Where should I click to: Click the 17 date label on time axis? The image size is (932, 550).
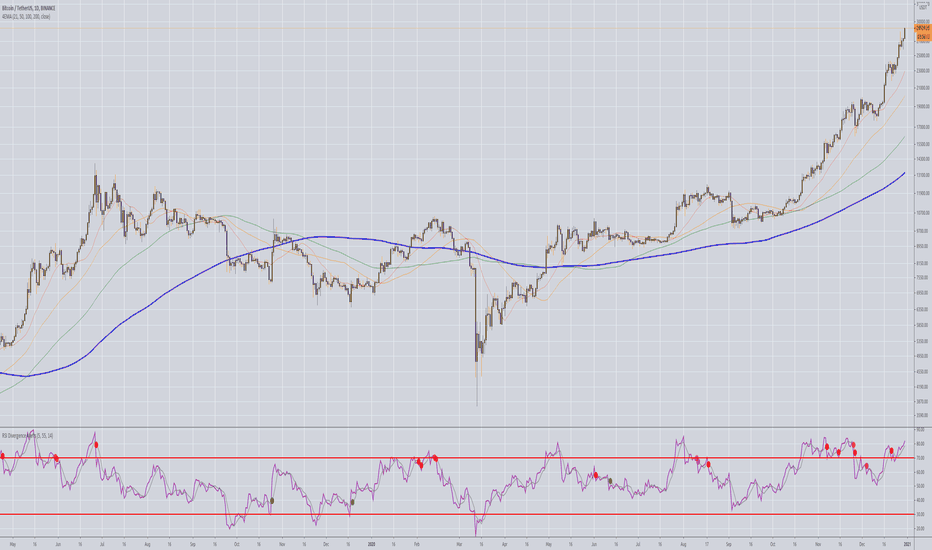pyautogui.click(x=706, y=544)
